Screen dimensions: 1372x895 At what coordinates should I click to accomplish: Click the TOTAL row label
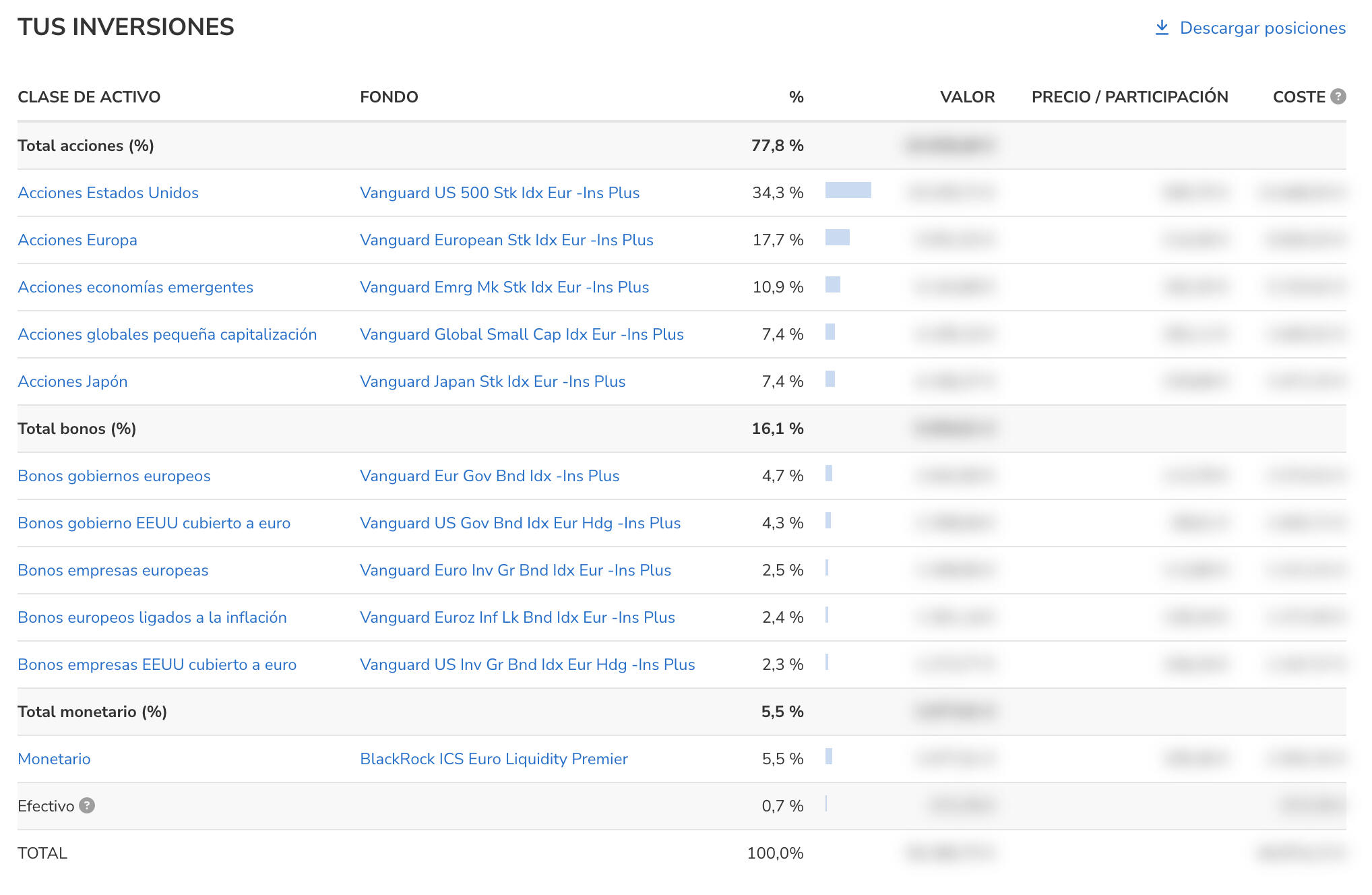42,853
